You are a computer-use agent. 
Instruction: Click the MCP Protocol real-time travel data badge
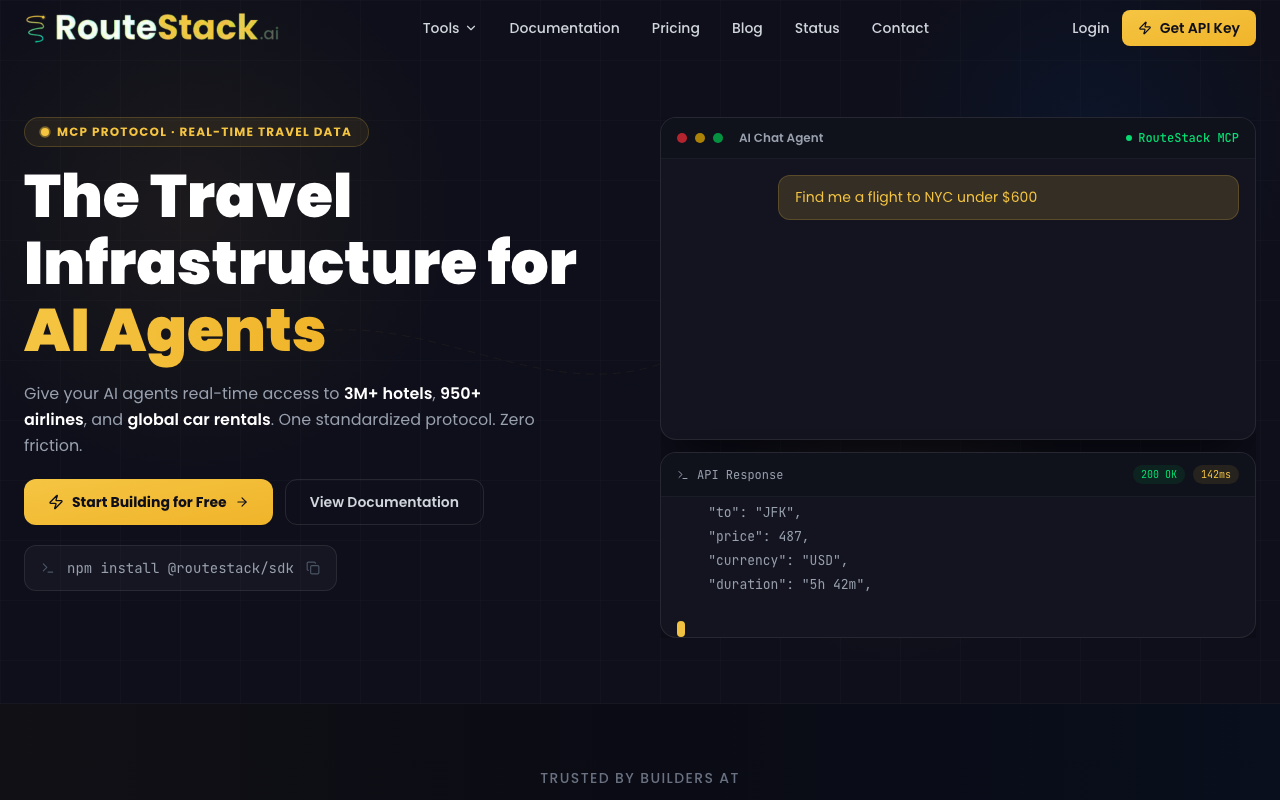[x=196, y=132]
